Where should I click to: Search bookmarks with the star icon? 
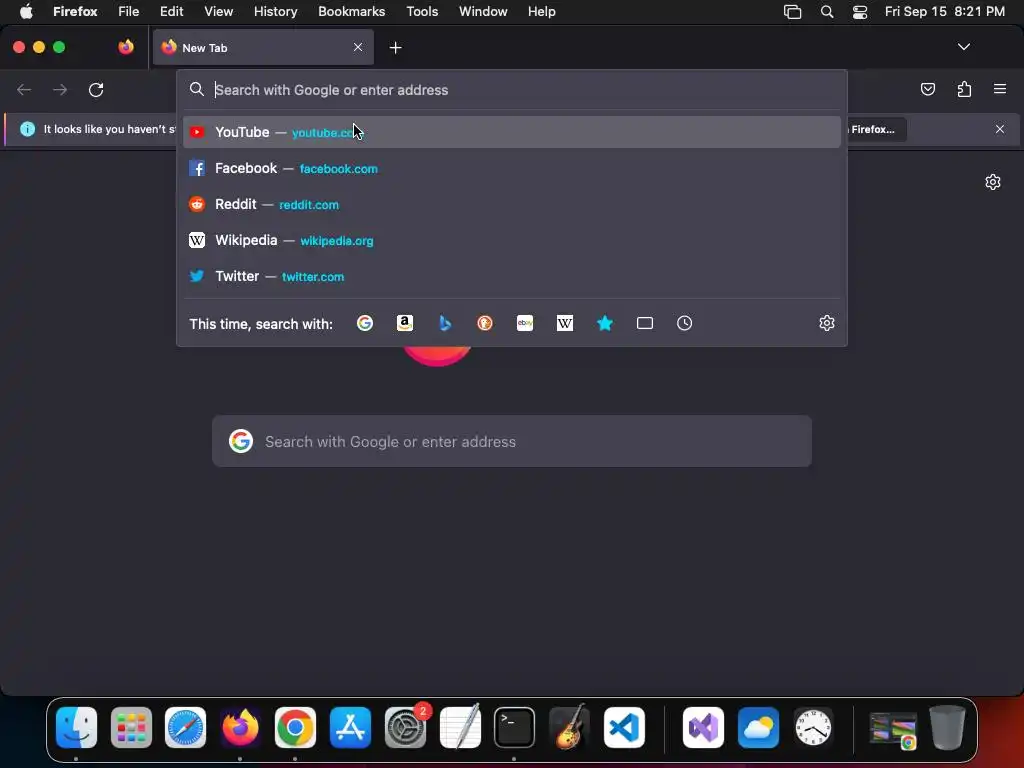(x=605, y=323)
